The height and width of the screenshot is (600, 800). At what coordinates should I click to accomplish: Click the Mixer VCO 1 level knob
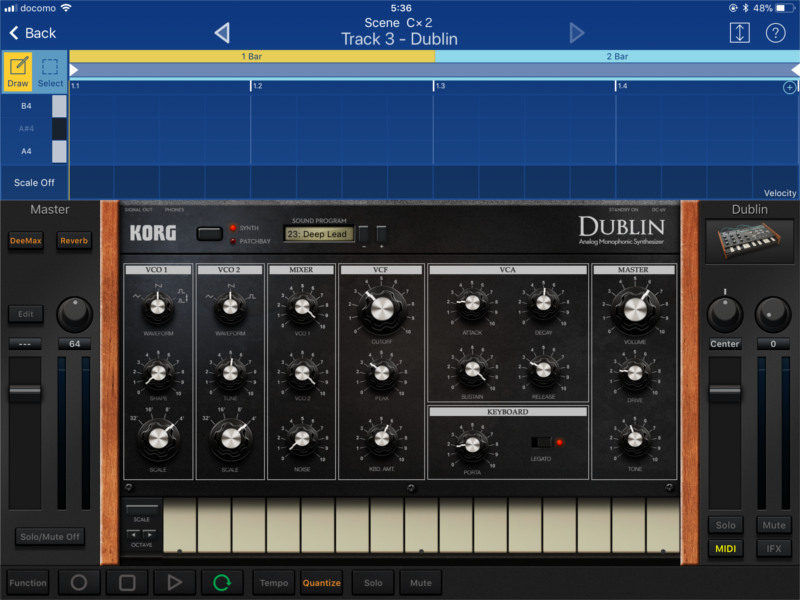[x=302, y=307]
